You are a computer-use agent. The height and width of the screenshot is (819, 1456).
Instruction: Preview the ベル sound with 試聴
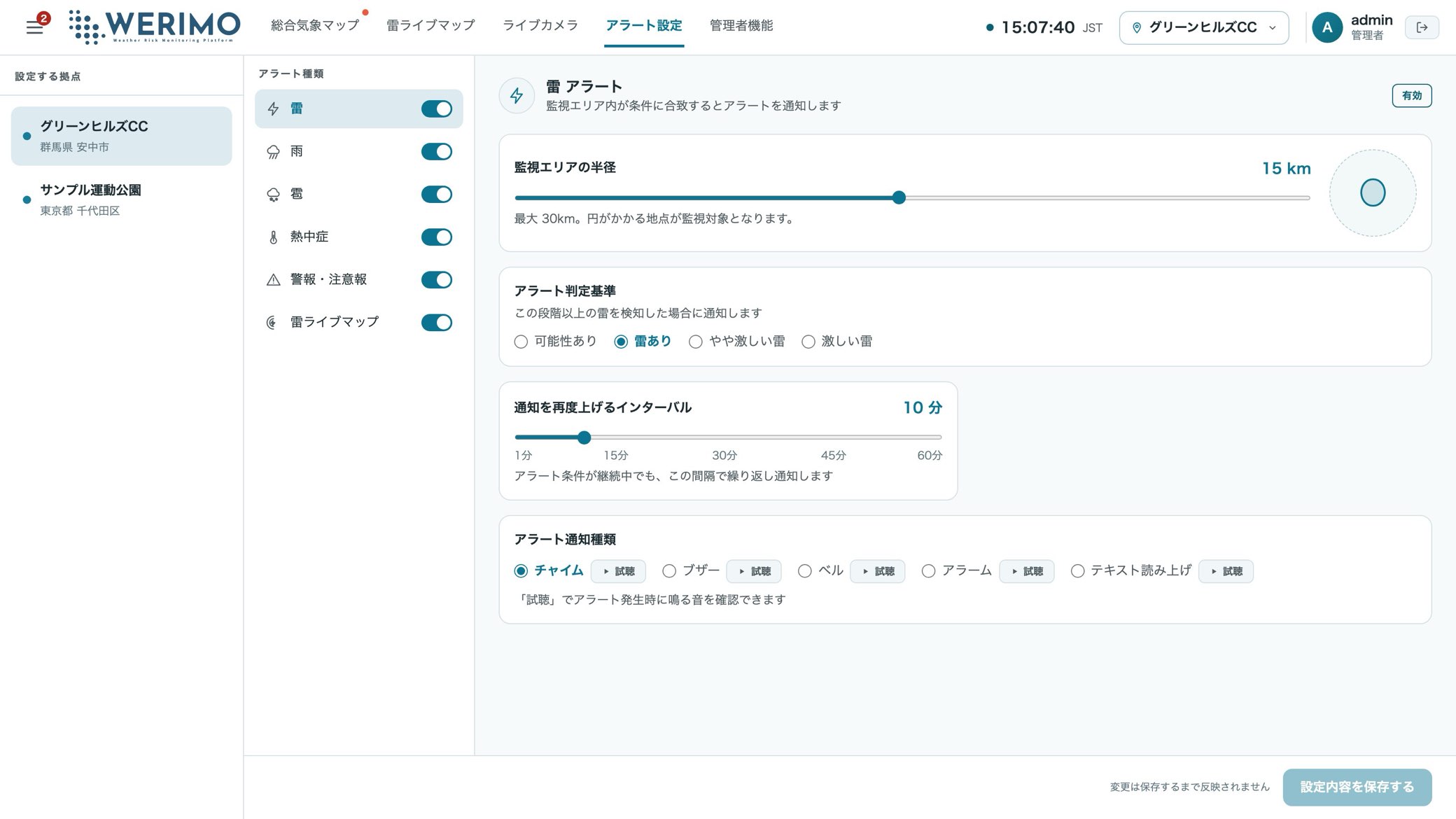pos(878,571)
